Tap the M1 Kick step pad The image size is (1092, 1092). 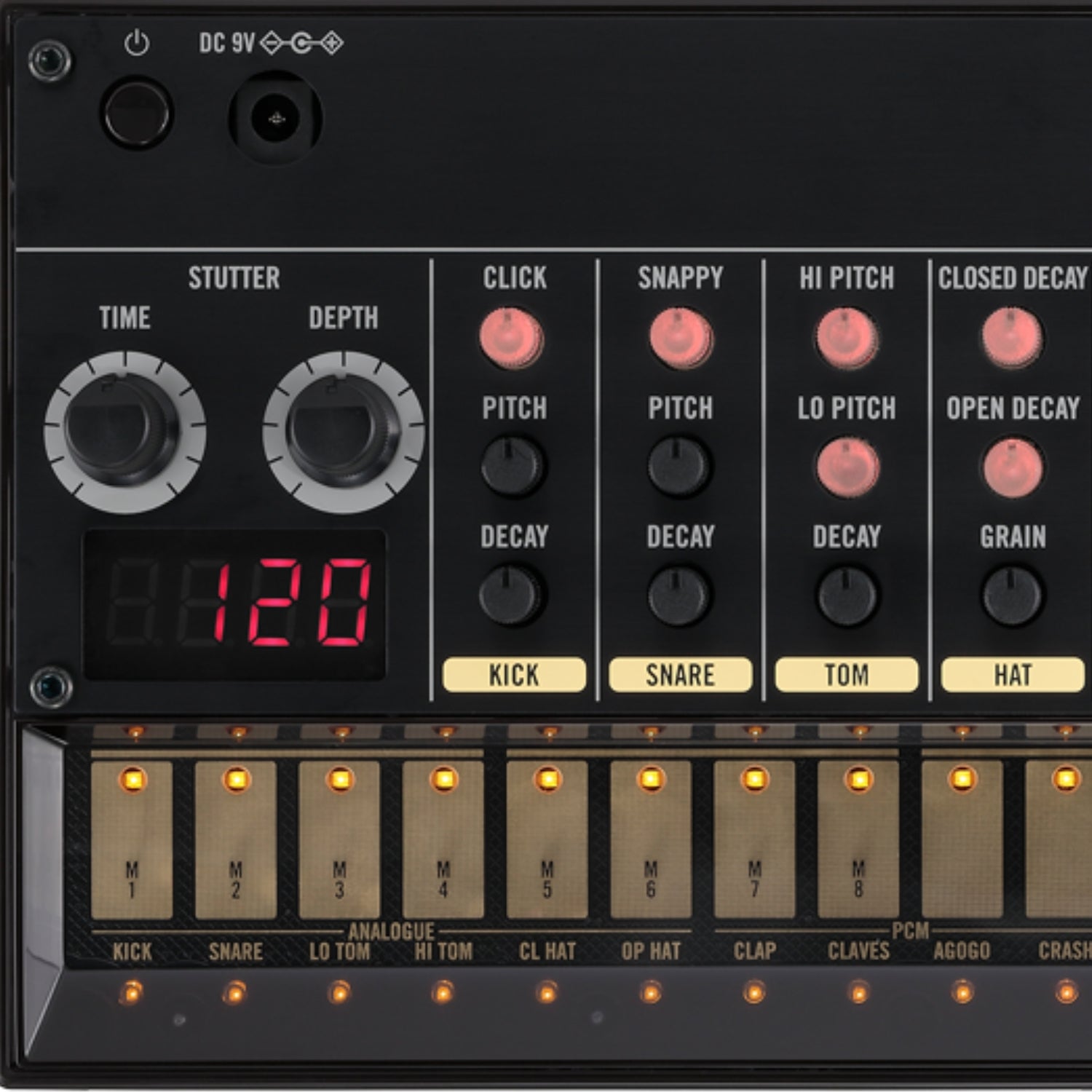coord(132,839)
